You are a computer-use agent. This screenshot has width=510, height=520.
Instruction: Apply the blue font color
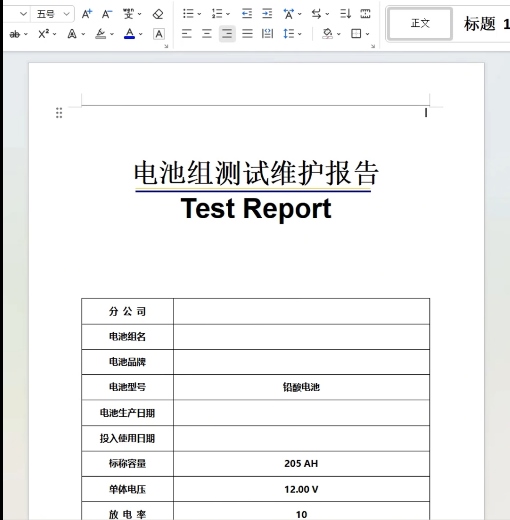[129, 34]
